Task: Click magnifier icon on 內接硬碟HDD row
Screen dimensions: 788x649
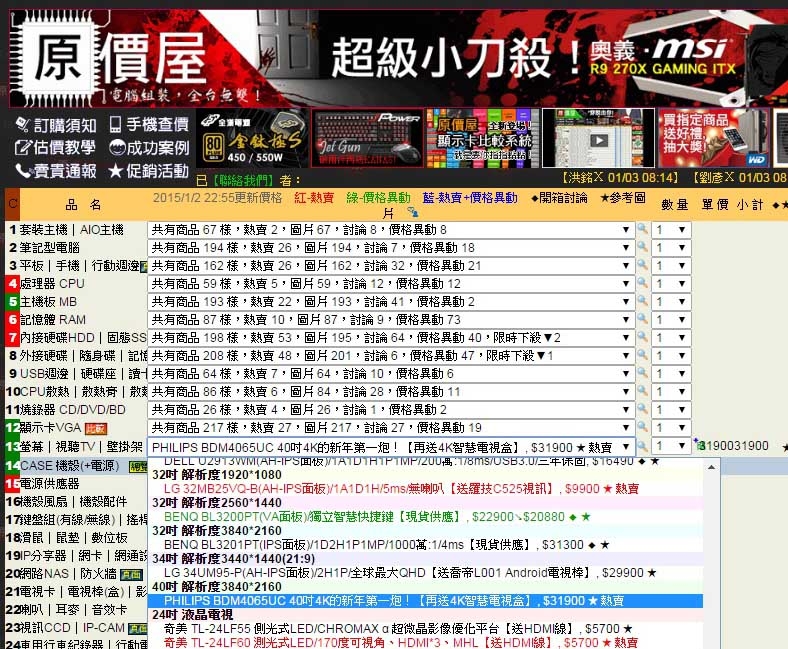Action: pos(642,337)
